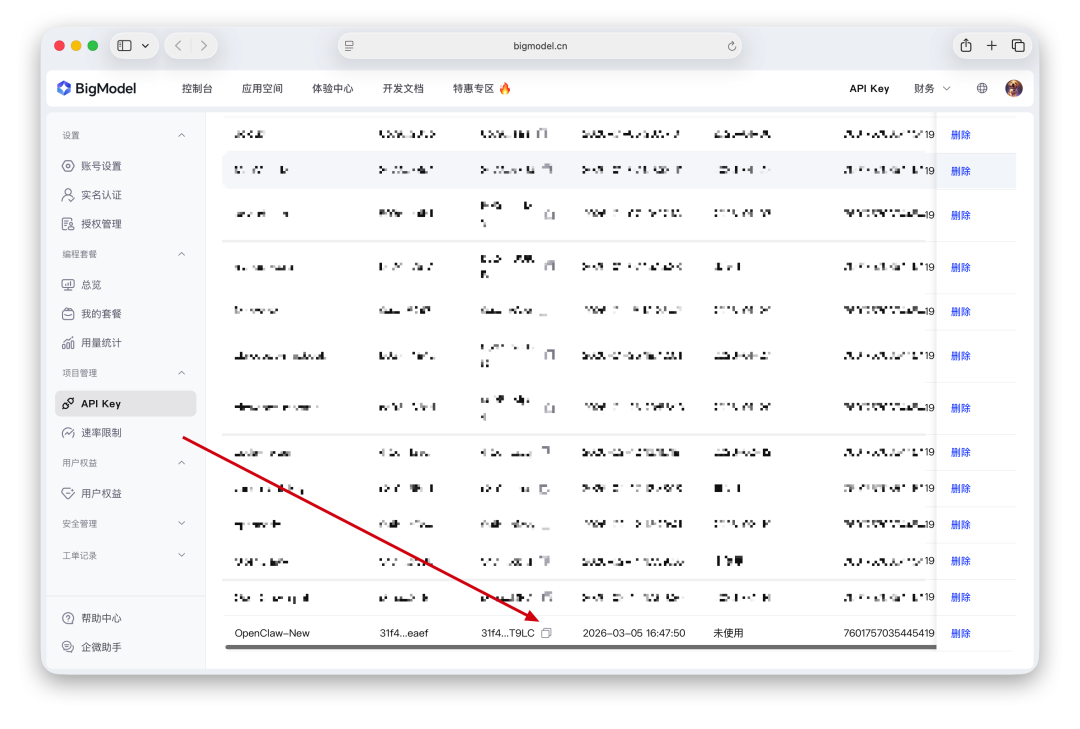Open the 特惠专区 promotions tab
Image resolution: width=1080 pixels, height=729 pixels.
coord(476,88)
